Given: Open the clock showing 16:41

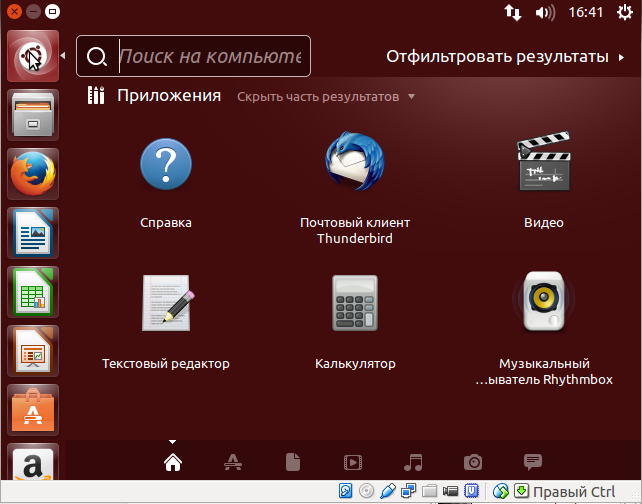Looking at the screenshot, I should tap(585, 12).
